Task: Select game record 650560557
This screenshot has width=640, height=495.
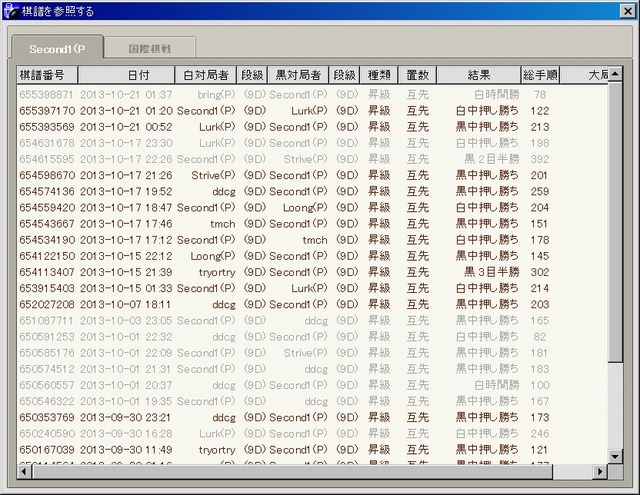Action: [x=312, y=385]
